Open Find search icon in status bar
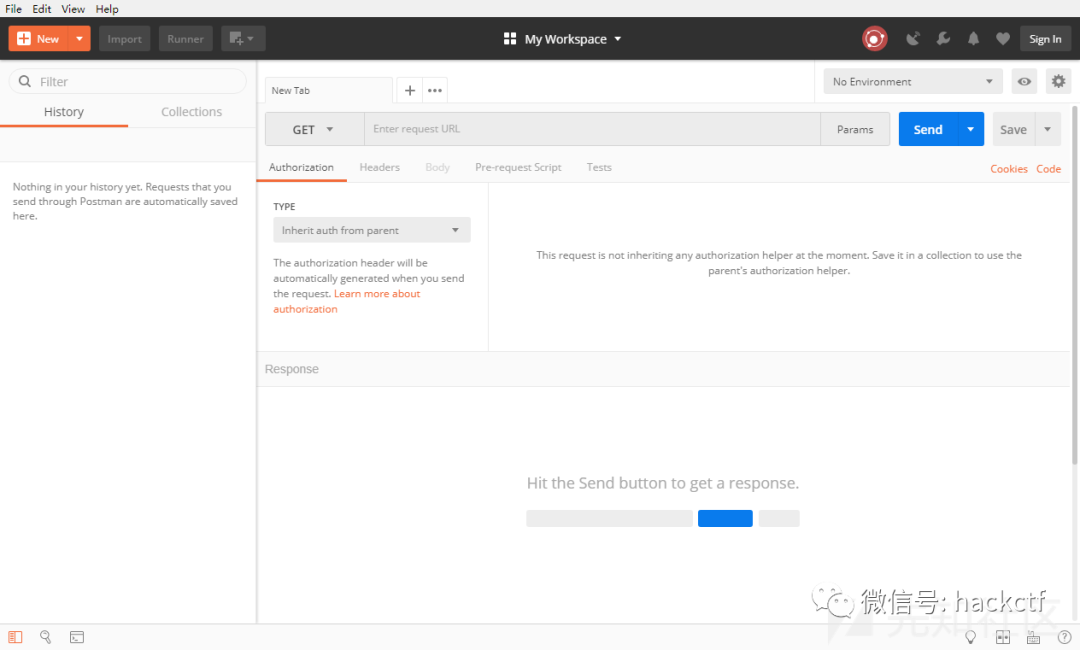Viewport: 1080px width, 650px height. 45,637
